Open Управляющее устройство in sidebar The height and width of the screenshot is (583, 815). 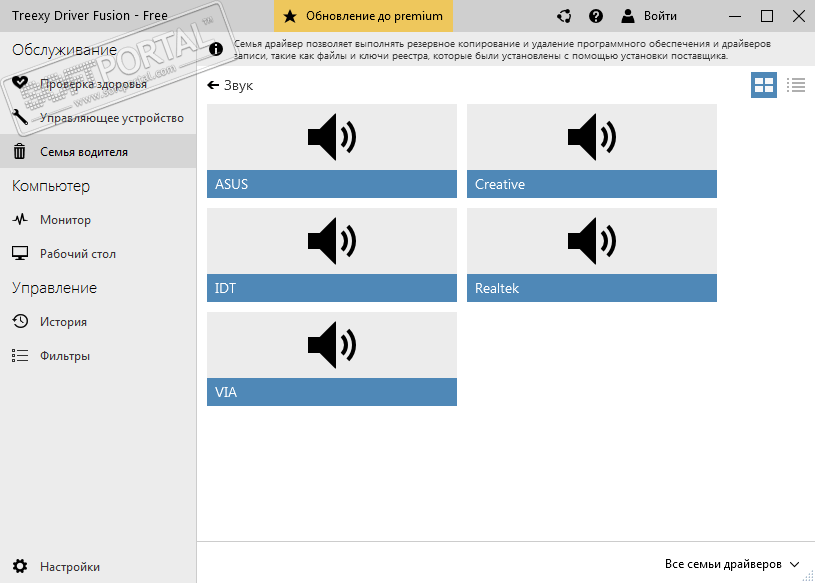(98, 117)
